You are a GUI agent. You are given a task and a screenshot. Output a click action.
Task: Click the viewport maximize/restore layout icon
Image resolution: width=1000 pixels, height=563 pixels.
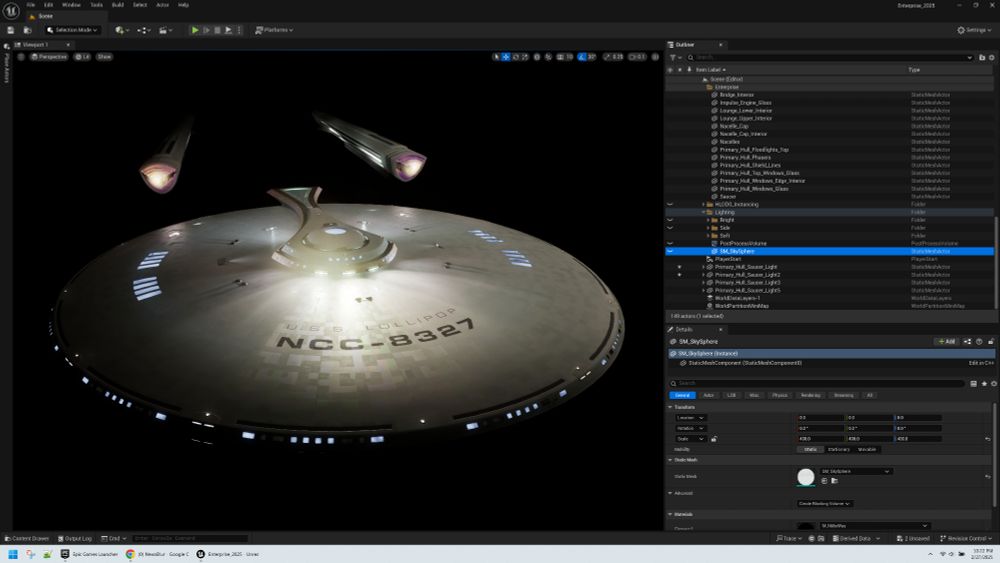pos(655,57)
